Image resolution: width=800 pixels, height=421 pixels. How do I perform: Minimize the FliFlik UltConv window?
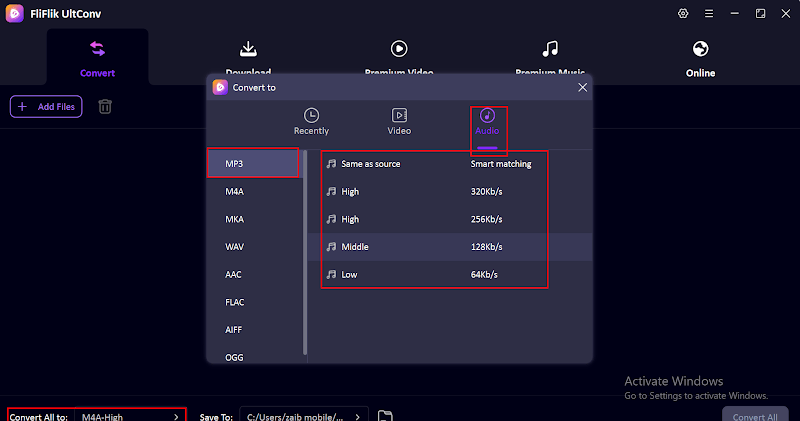coord(735,14)
